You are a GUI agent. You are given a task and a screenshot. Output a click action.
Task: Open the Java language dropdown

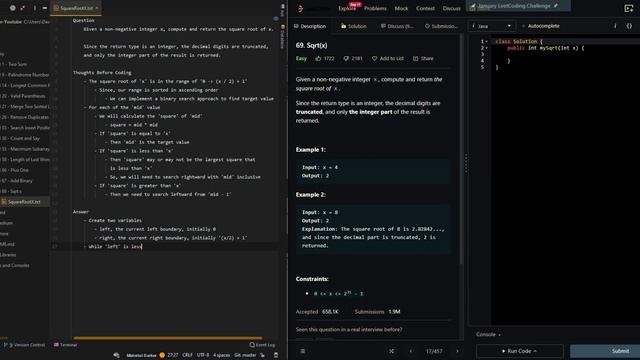(491, 26)
